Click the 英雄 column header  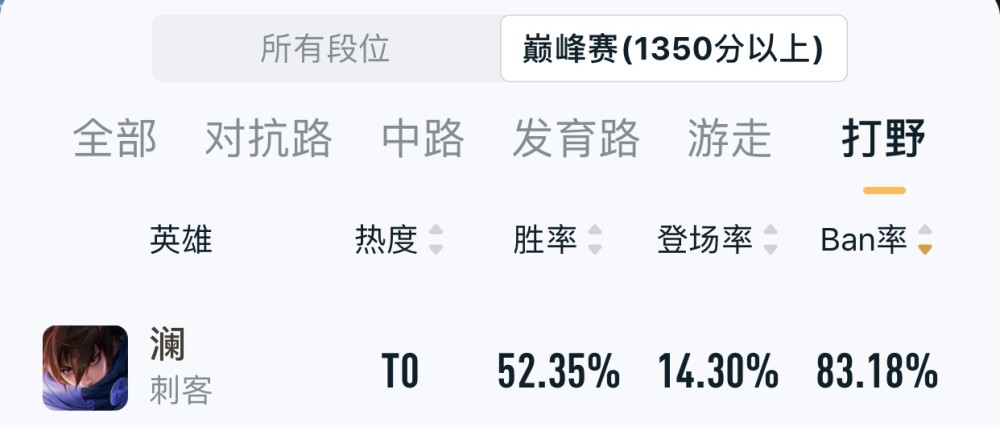[181, 240]
